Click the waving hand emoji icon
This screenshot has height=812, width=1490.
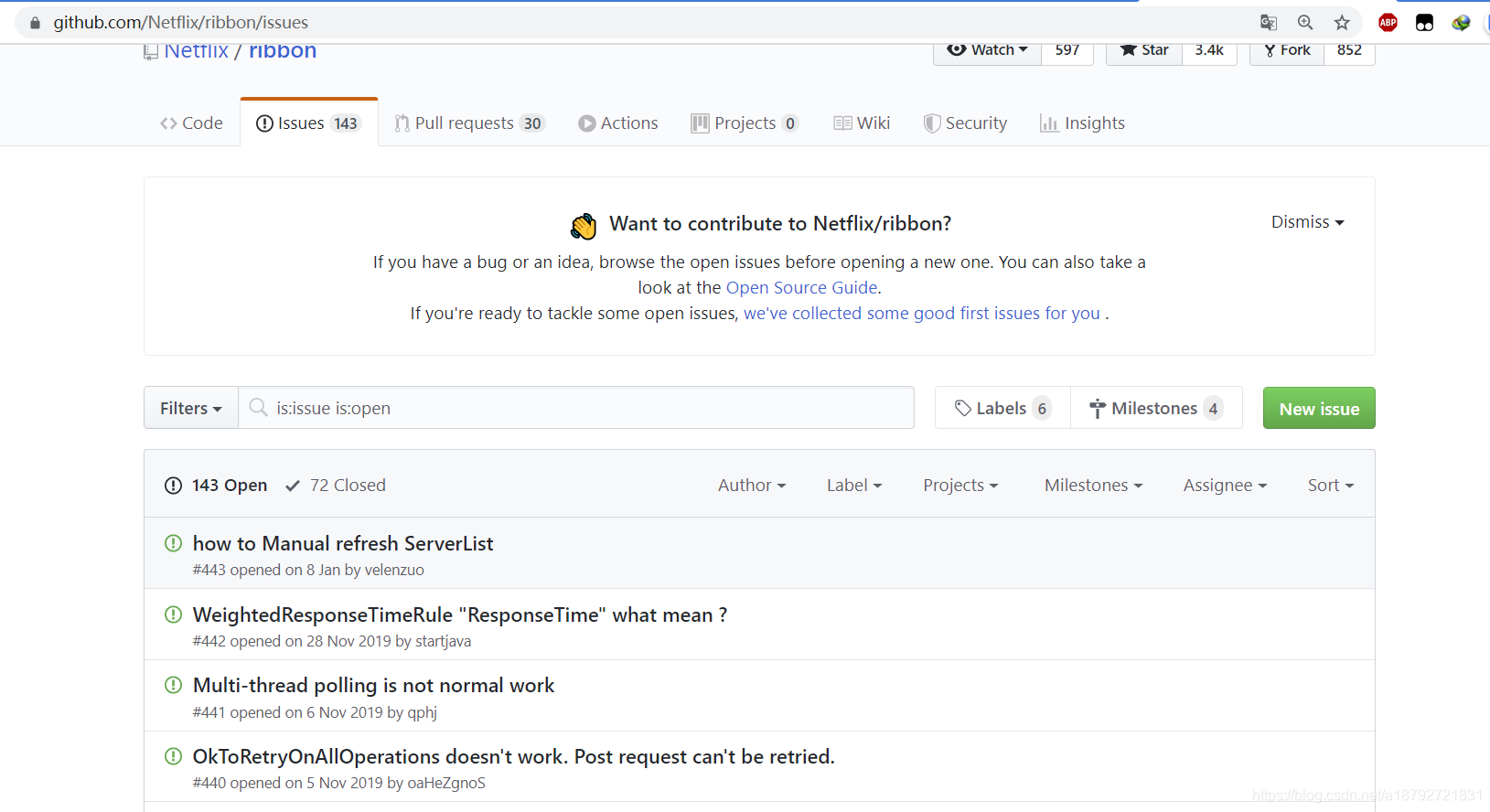(584, 225)
